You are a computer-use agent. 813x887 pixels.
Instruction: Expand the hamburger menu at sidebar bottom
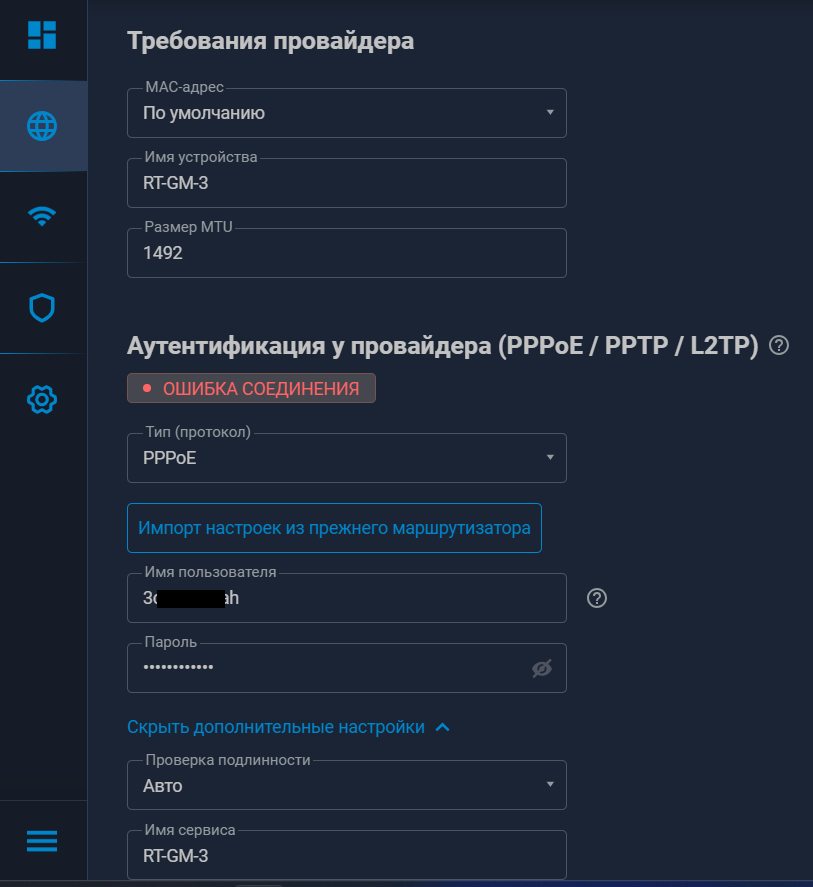tap(42, 841)
